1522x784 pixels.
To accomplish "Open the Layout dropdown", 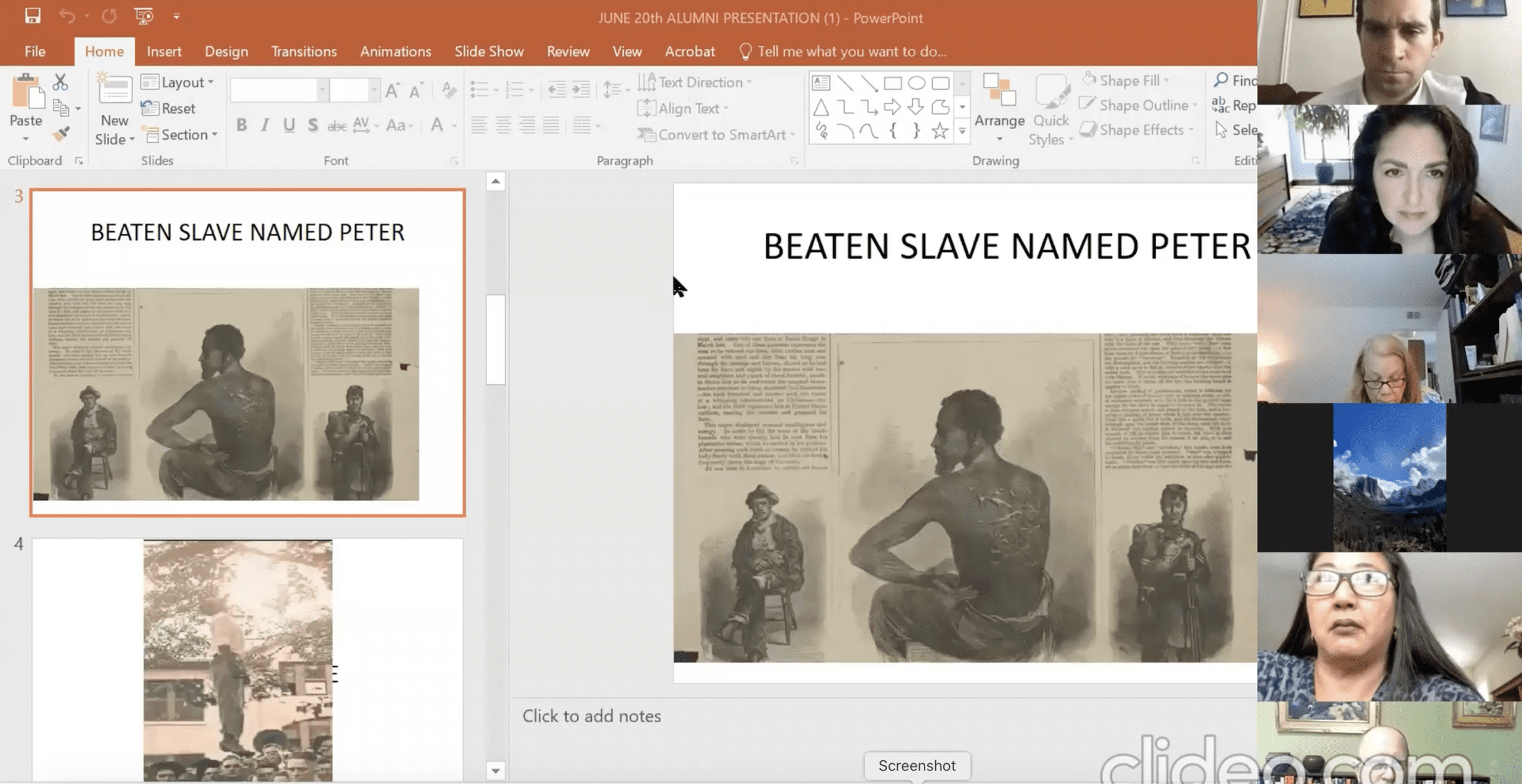I will pyautogui.click(x=178, y=82).
